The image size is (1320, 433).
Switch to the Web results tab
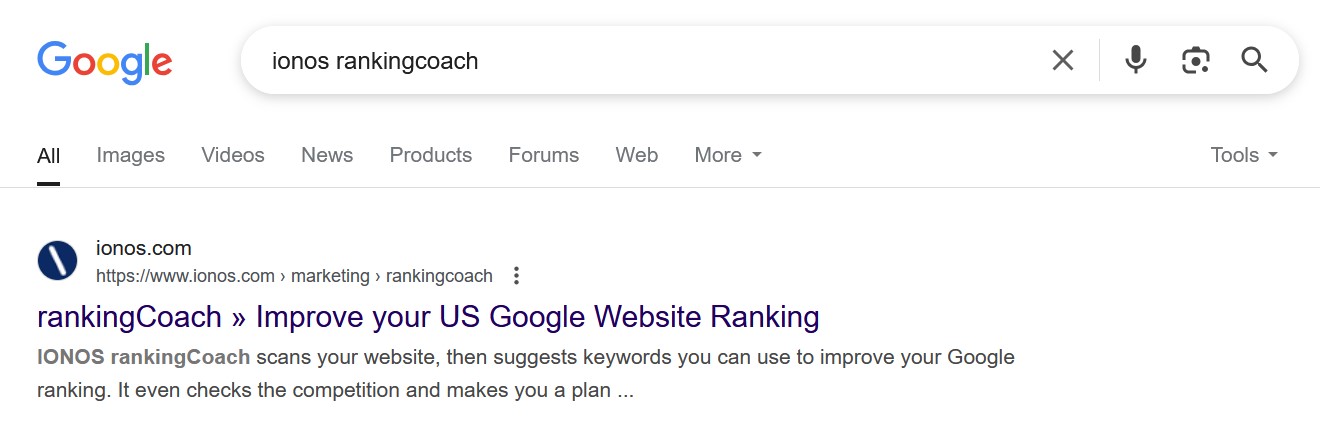(636, 155)
